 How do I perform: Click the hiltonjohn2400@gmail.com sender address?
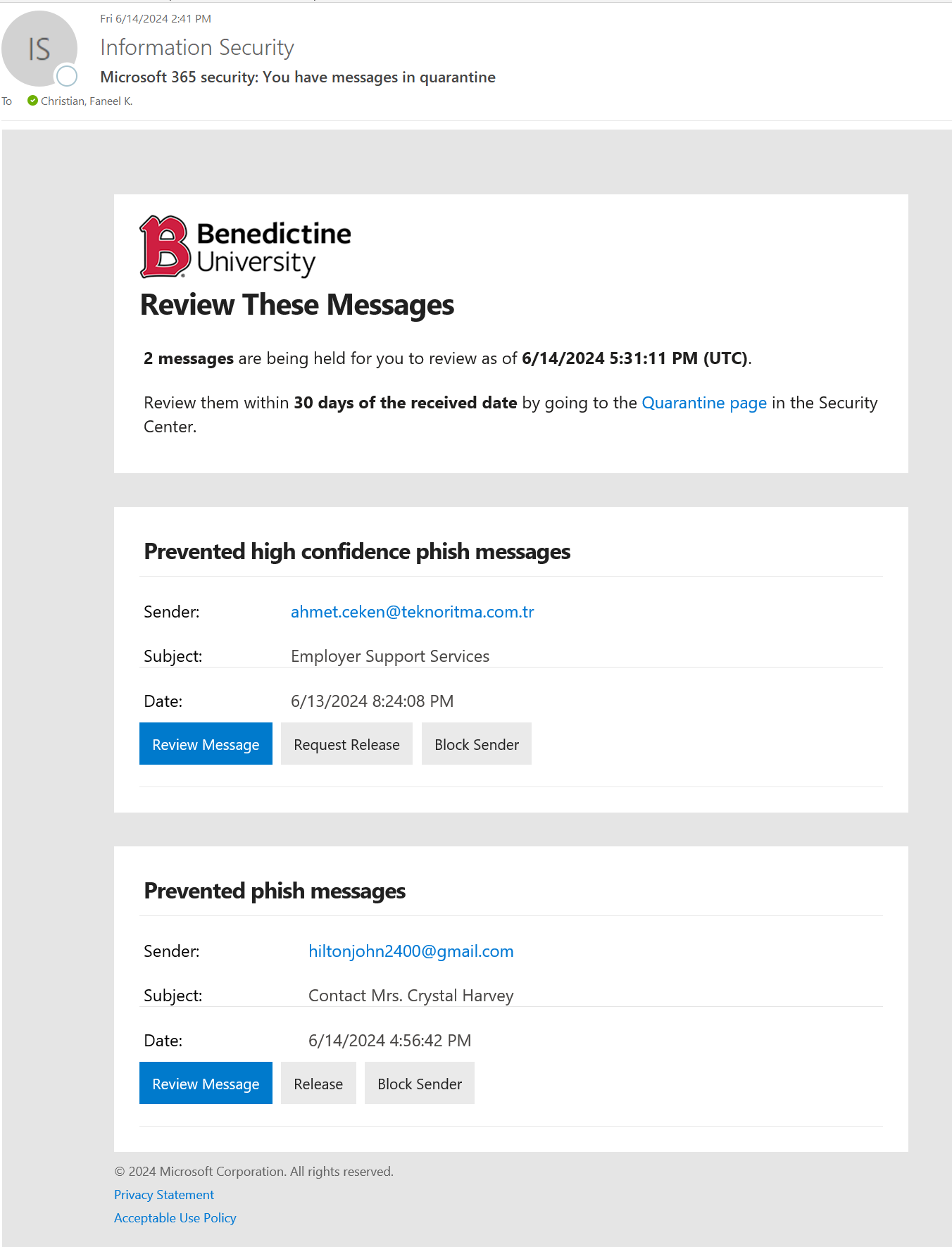411,951
